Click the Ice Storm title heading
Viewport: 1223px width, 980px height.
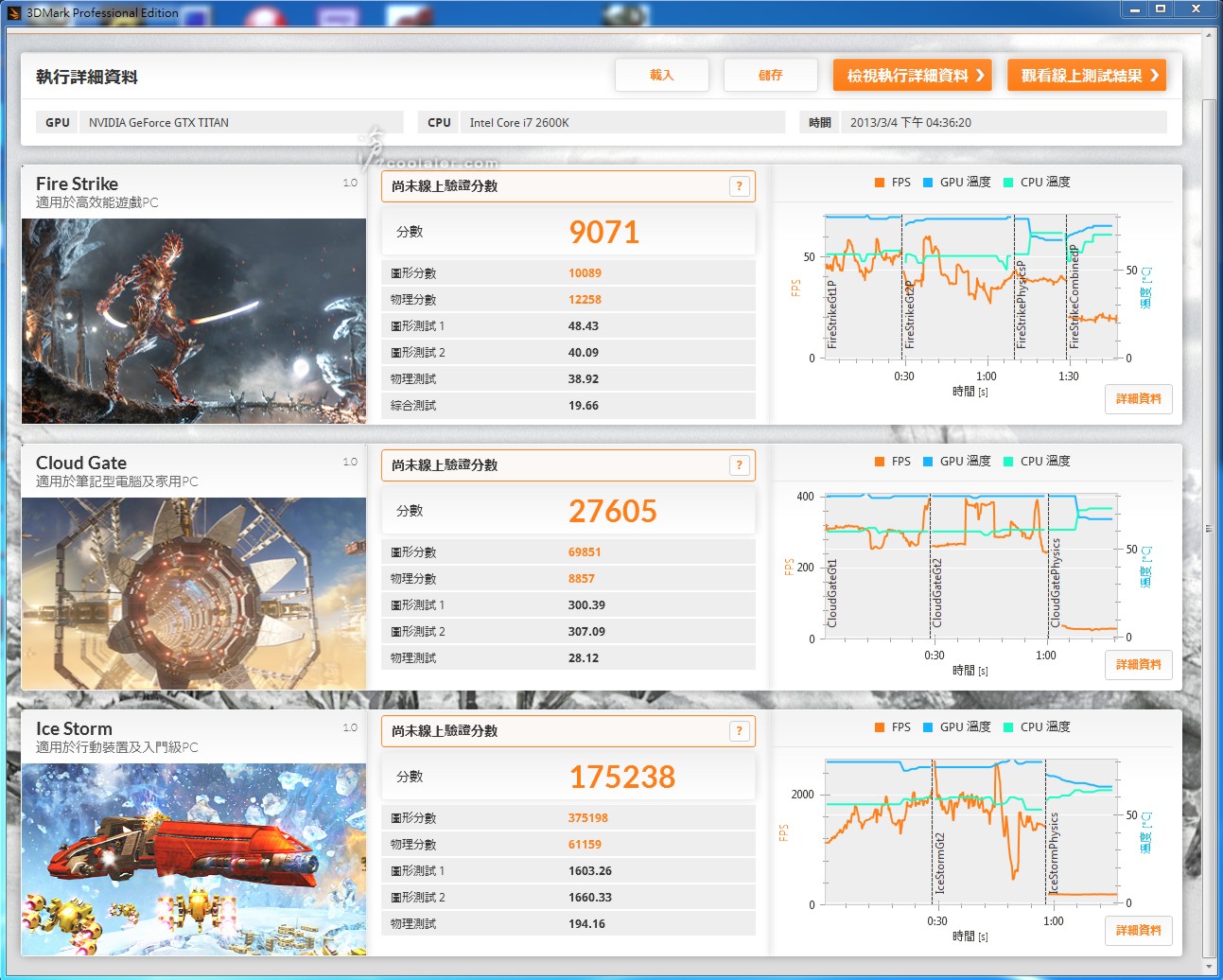(x=74, y=728)
